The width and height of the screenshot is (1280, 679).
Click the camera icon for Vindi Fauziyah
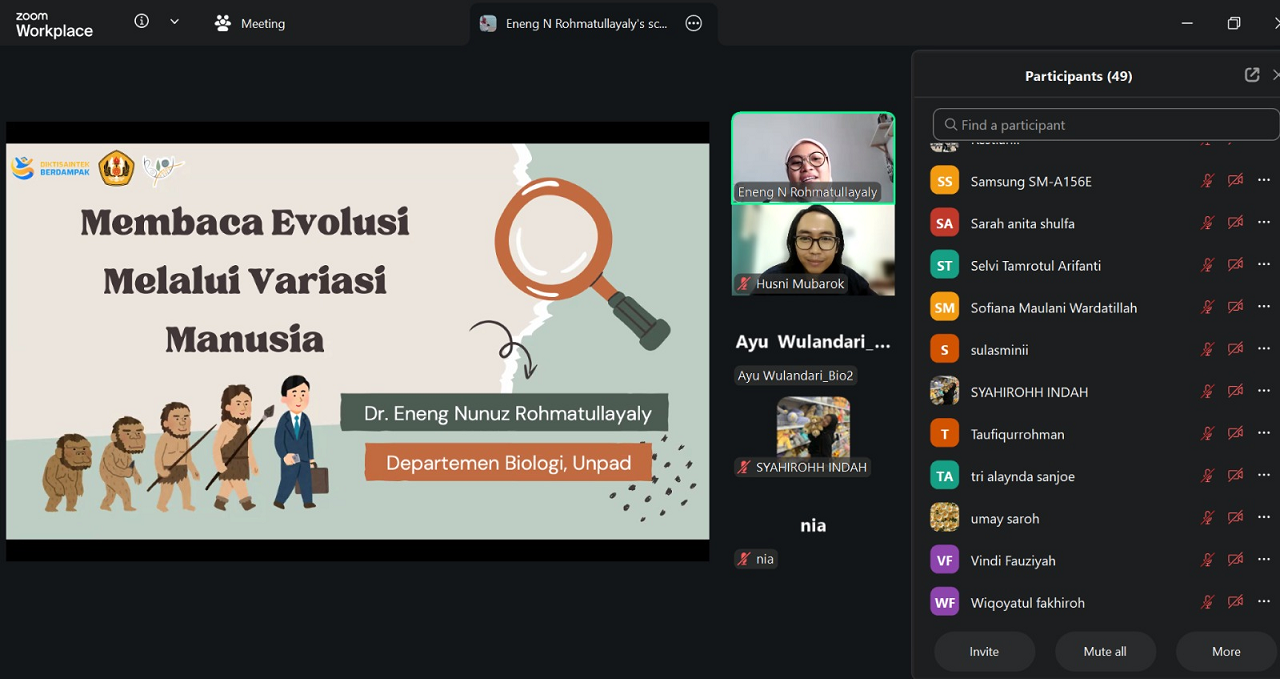[x=1236, y=560]
